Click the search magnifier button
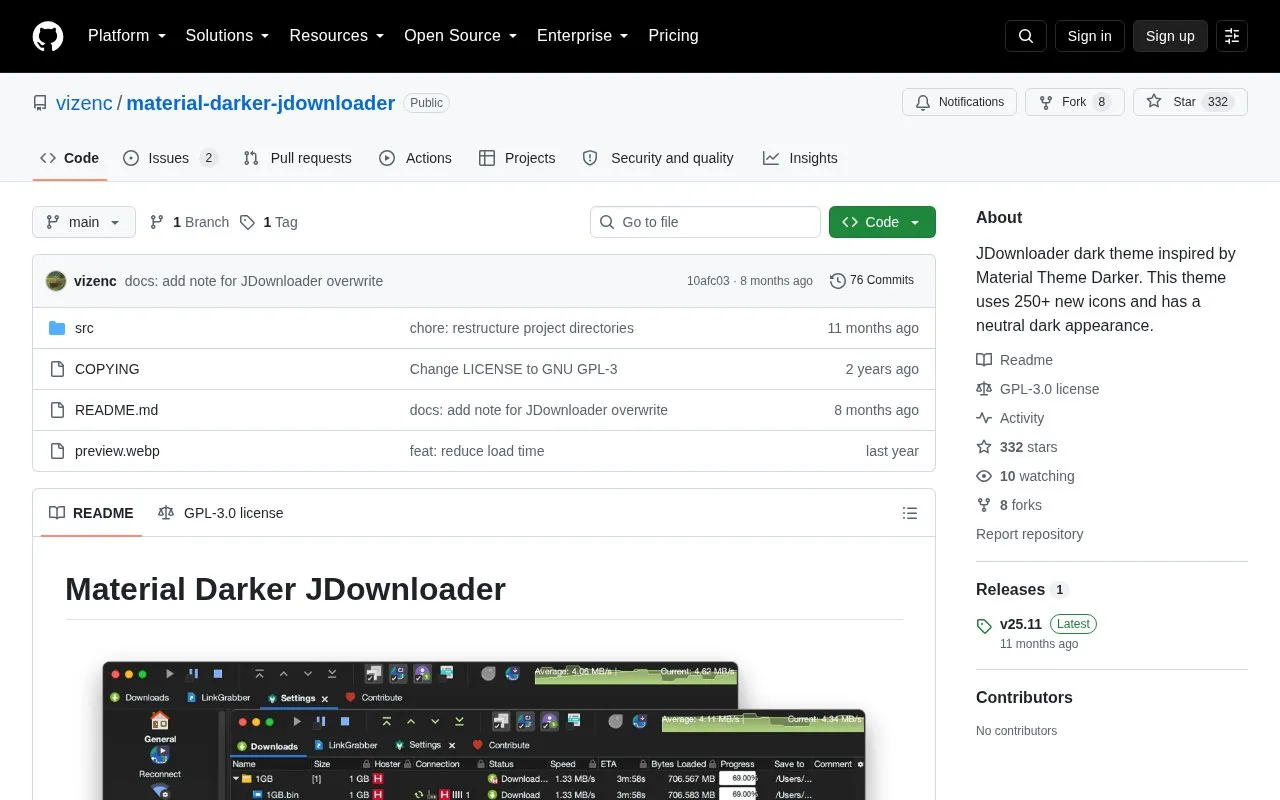 pos(1026,36)
